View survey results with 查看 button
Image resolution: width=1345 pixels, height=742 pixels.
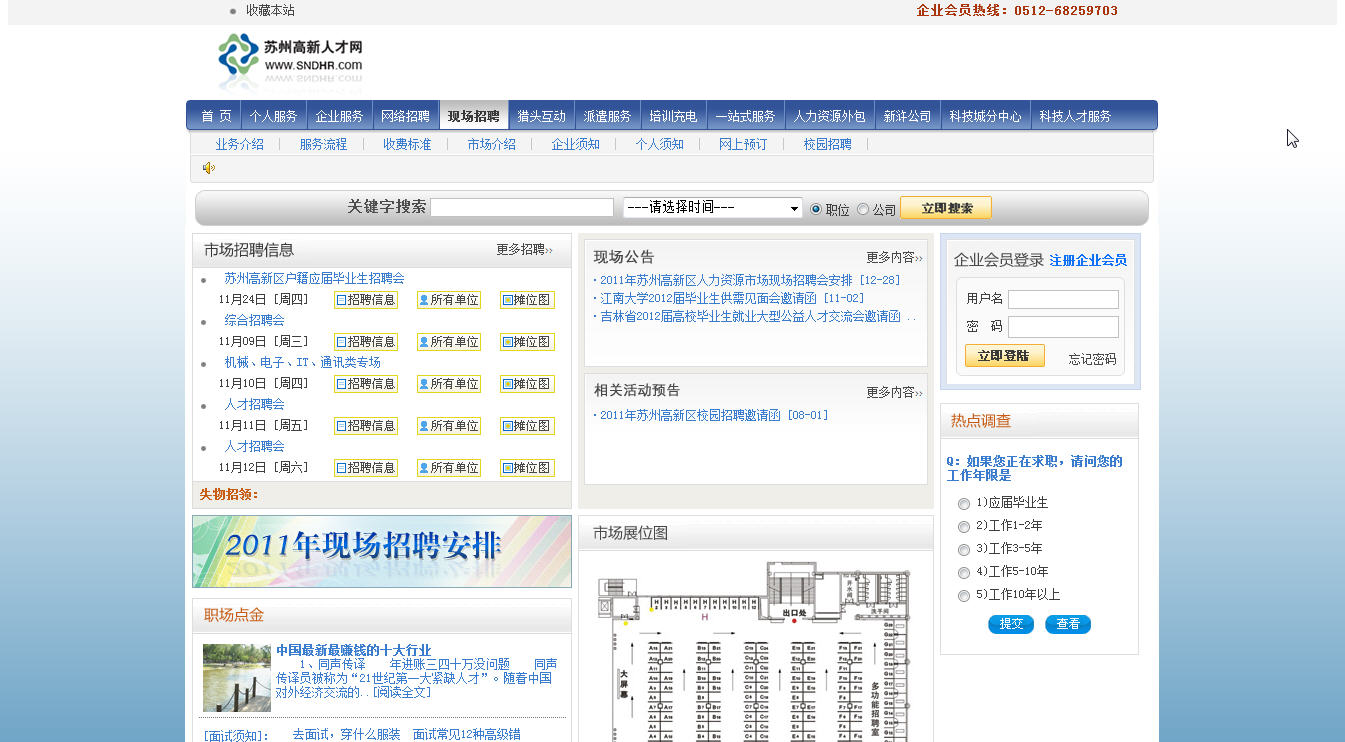tap(1068, 624)
